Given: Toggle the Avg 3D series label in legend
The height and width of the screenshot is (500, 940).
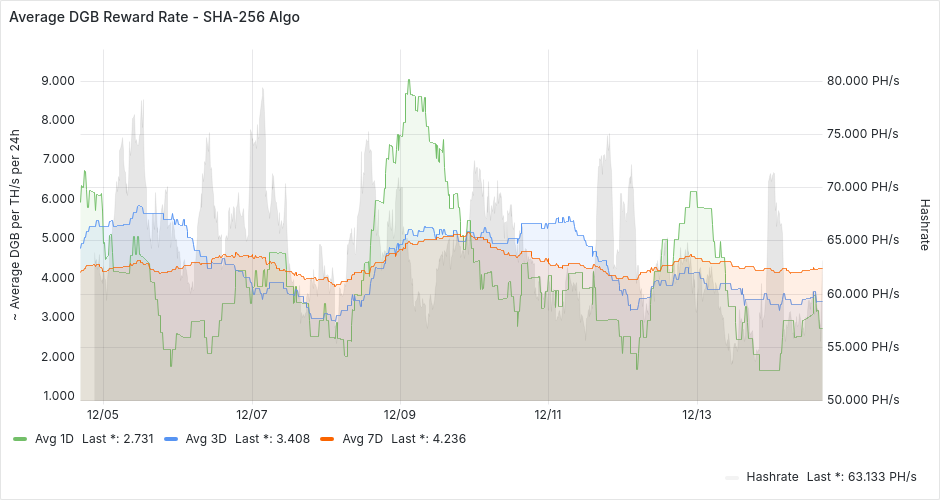Looking at the screenshot, I should [206, 439].
